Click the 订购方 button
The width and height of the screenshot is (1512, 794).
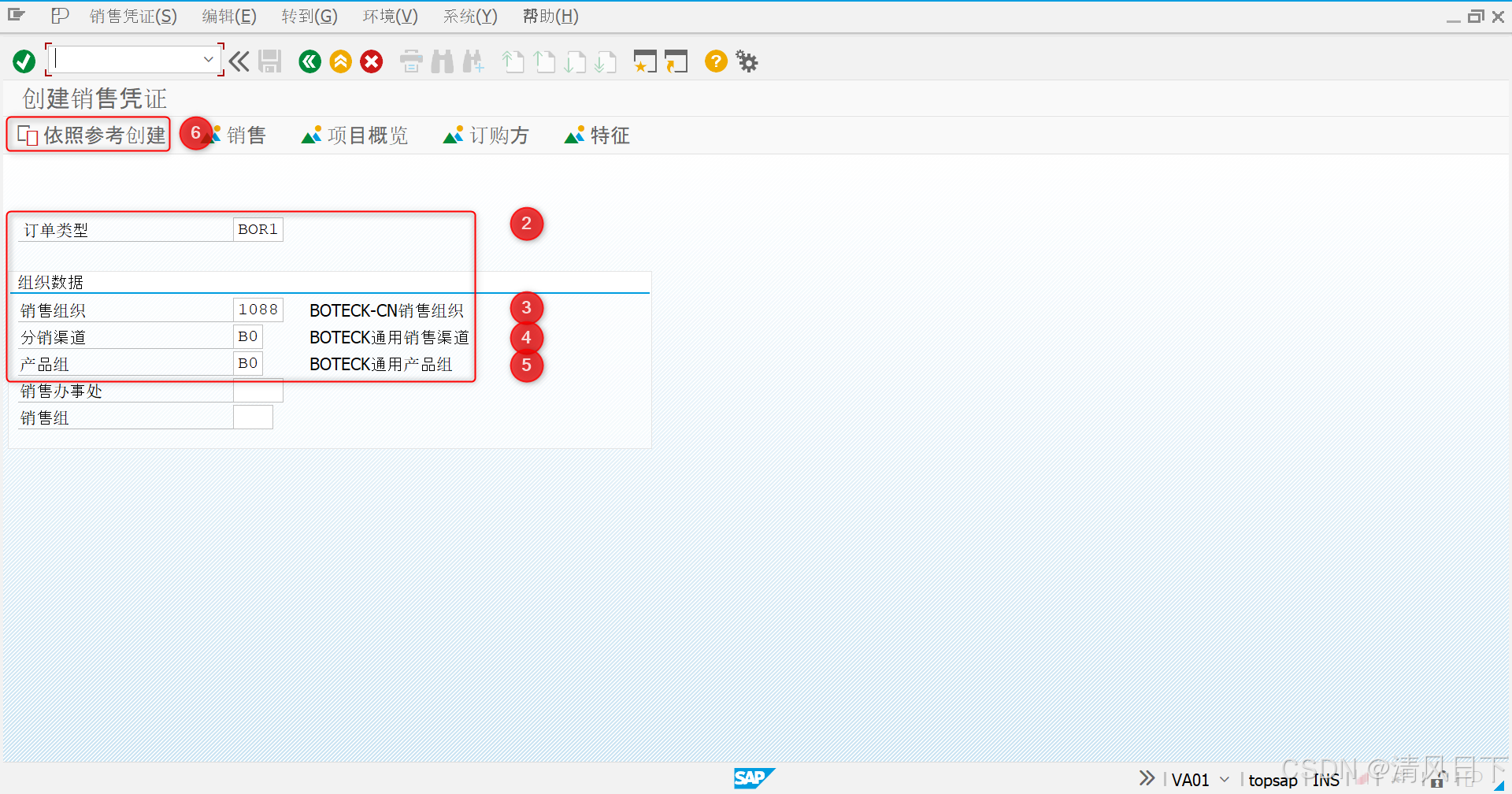point(486,135)
